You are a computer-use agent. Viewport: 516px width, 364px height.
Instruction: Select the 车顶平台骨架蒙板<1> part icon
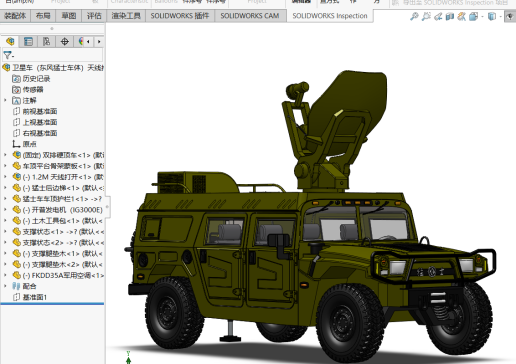pyautogui.click(x=16, y=166)
